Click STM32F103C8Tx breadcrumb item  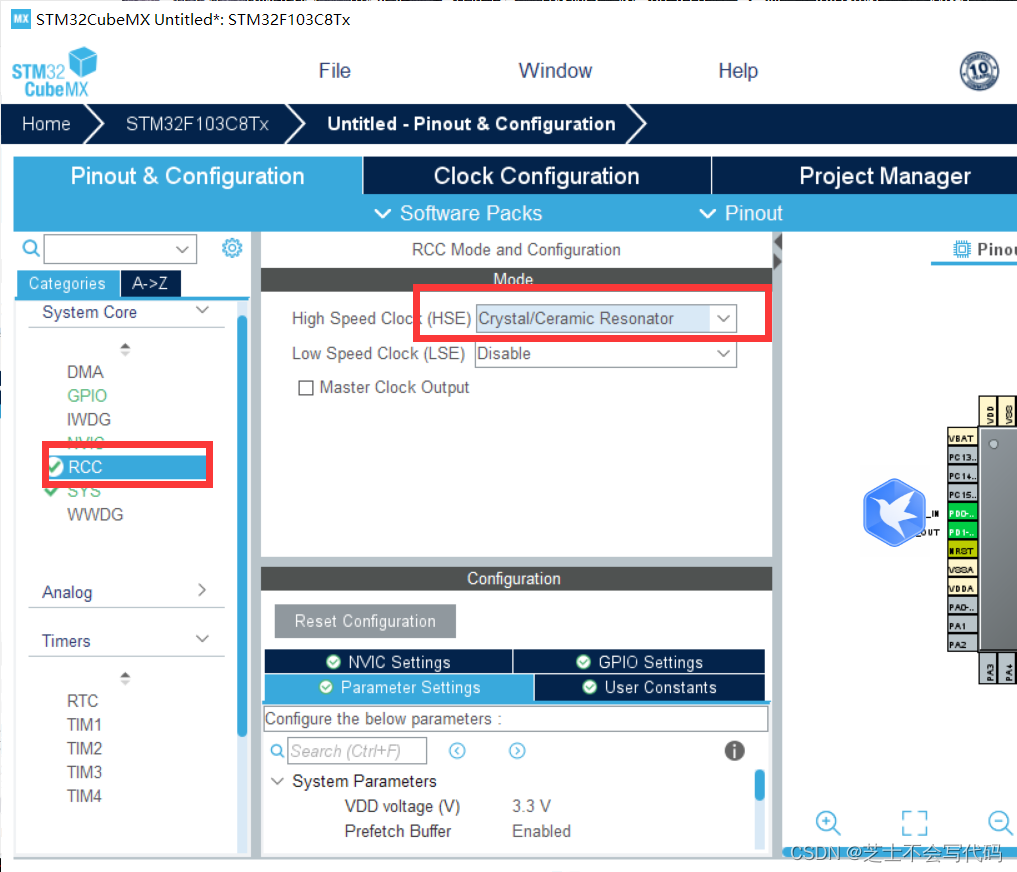[x=197, y=124]
